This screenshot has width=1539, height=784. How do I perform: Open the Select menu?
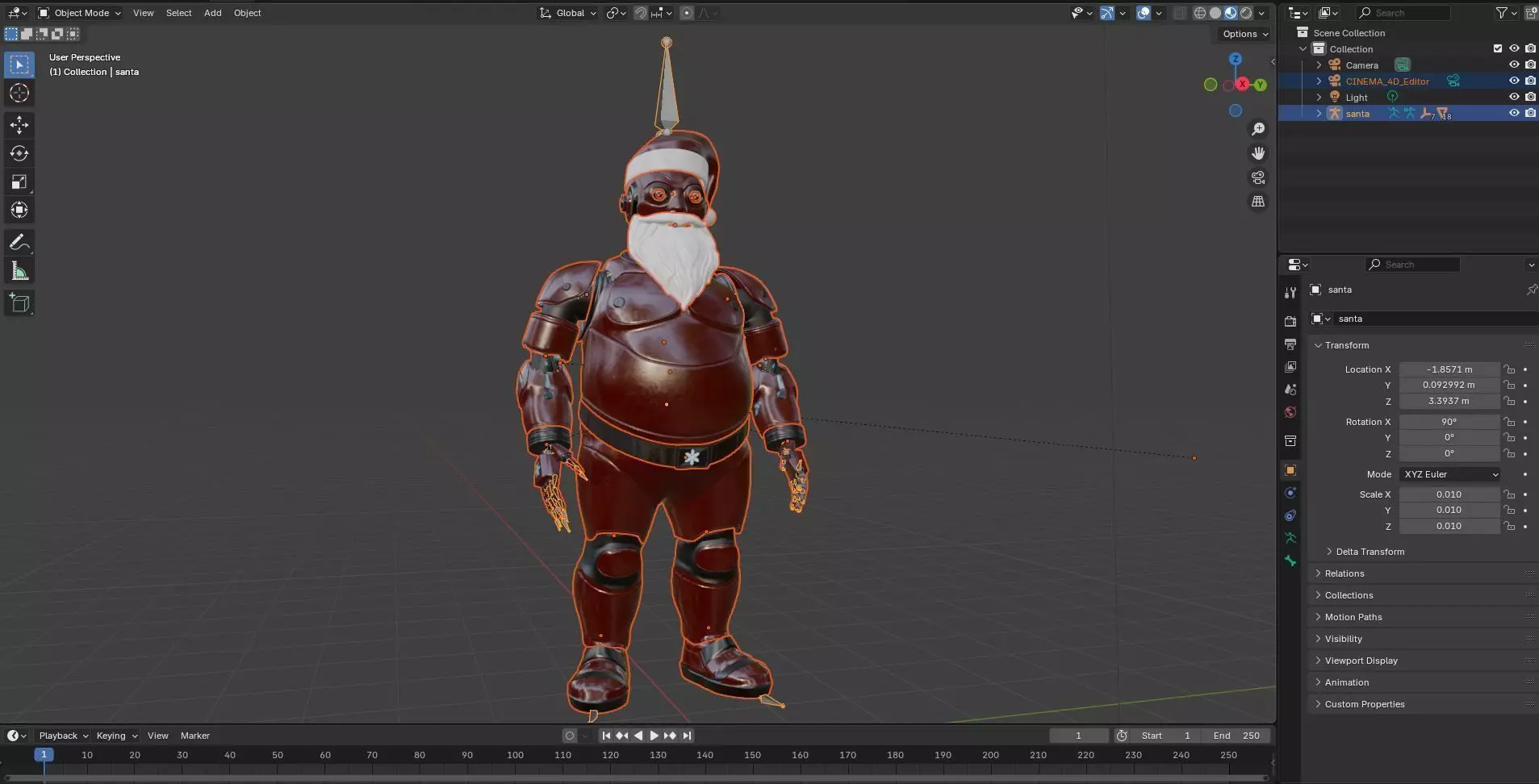coord(178,13)
